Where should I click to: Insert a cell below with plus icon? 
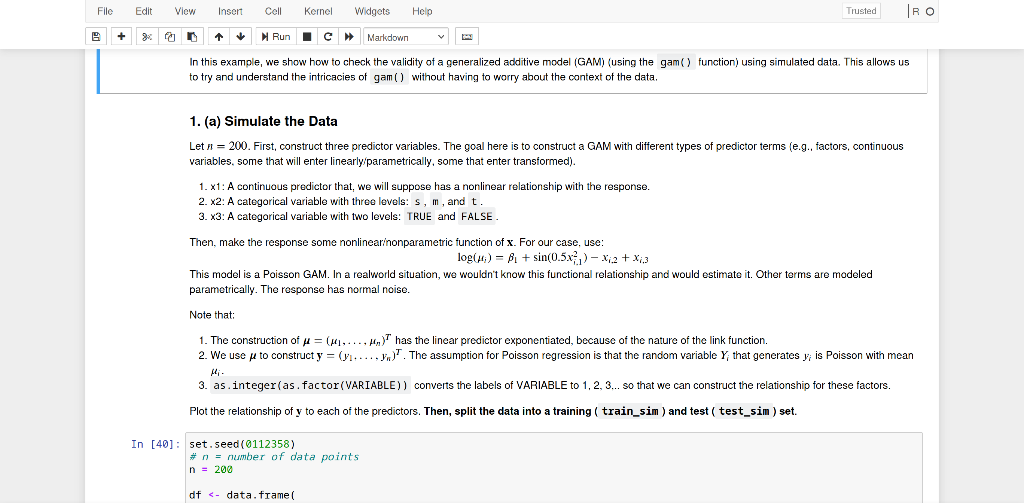coord(121,37)
